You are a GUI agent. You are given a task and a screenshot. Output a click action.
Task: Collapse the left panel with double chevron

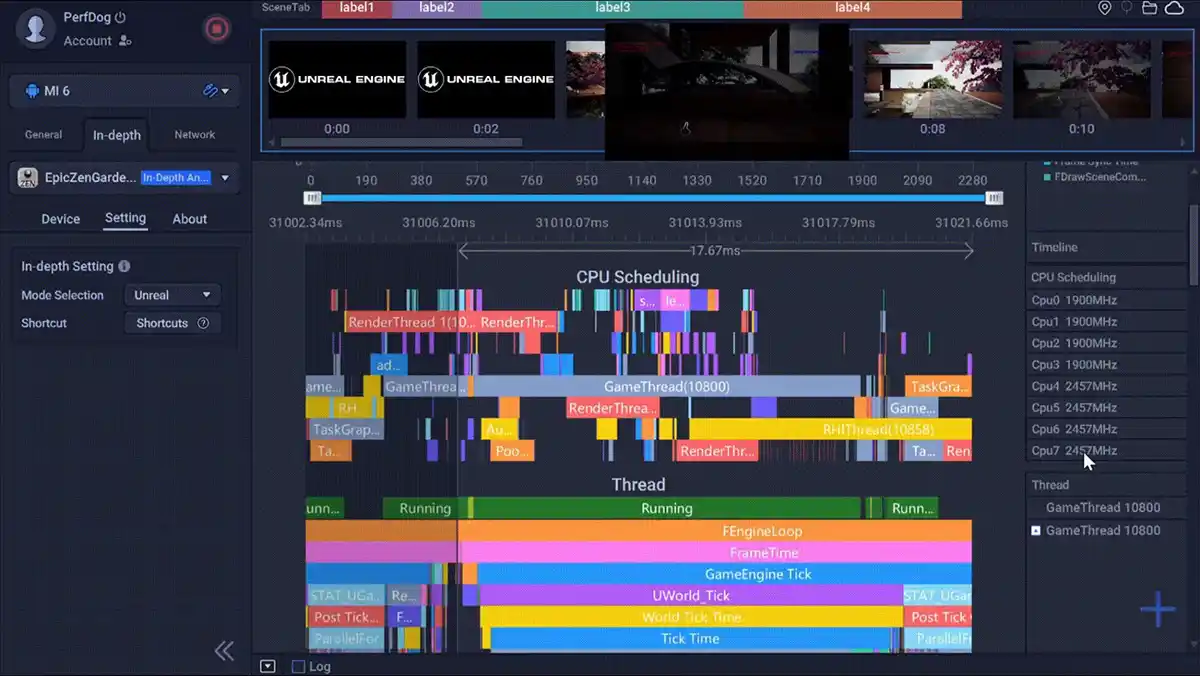(224, 651)
